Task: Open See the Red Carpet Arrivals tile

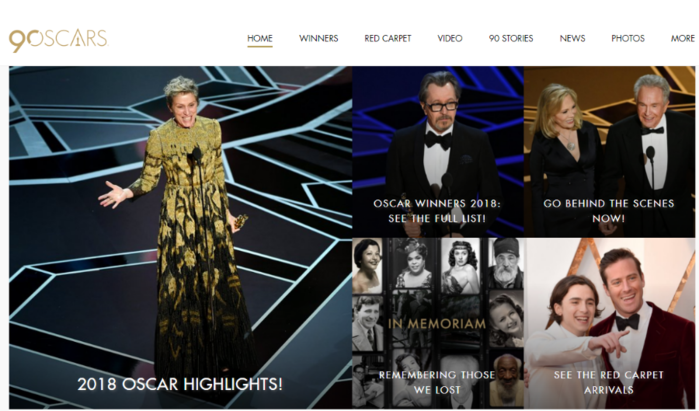Action: tap(609, 323)
